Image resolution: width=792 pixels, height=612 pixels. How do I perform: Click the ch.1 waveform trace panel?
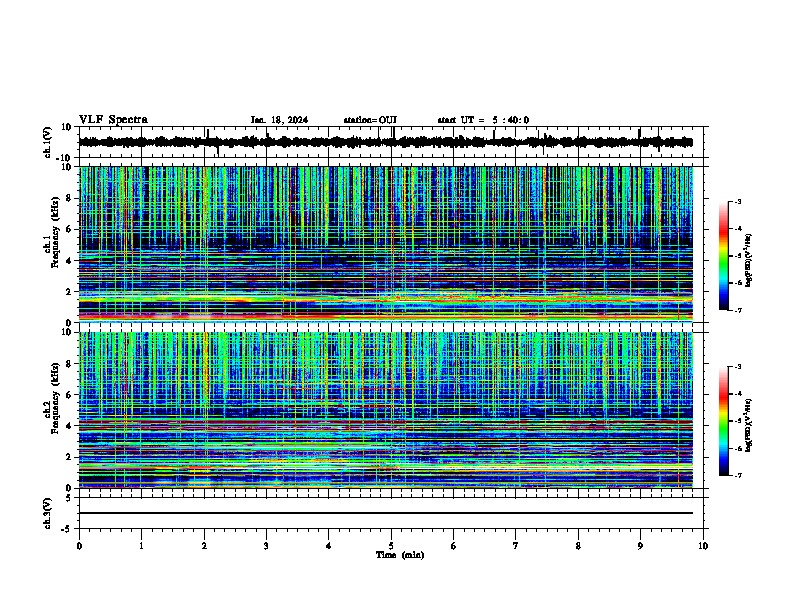[x=391, y=142]
